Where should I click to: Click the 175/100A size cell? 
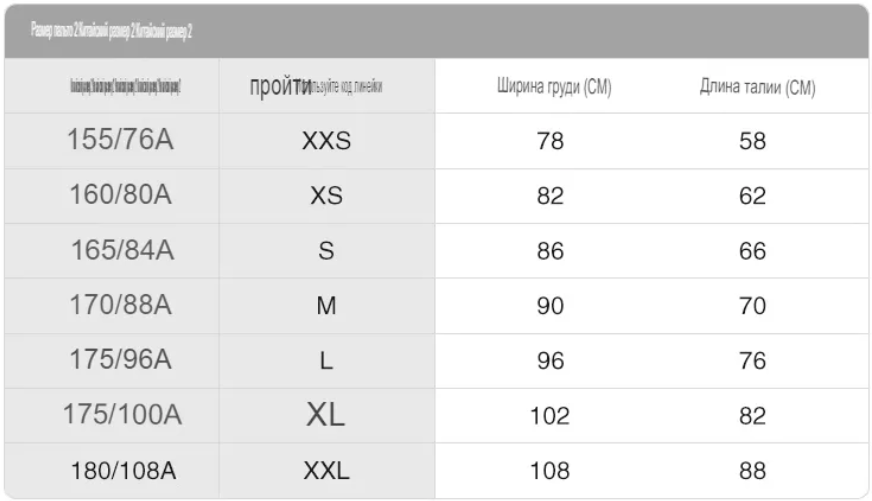point(122,414)
